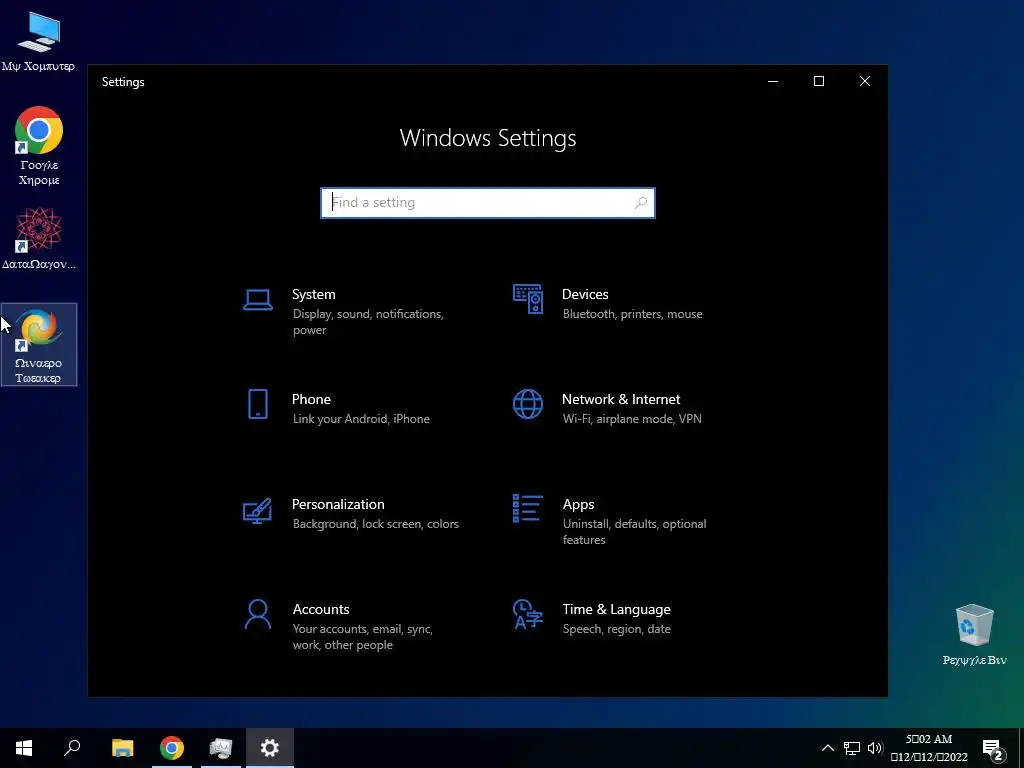
Task: Open the System settings laptop icon
Action: tap(258, 300)
